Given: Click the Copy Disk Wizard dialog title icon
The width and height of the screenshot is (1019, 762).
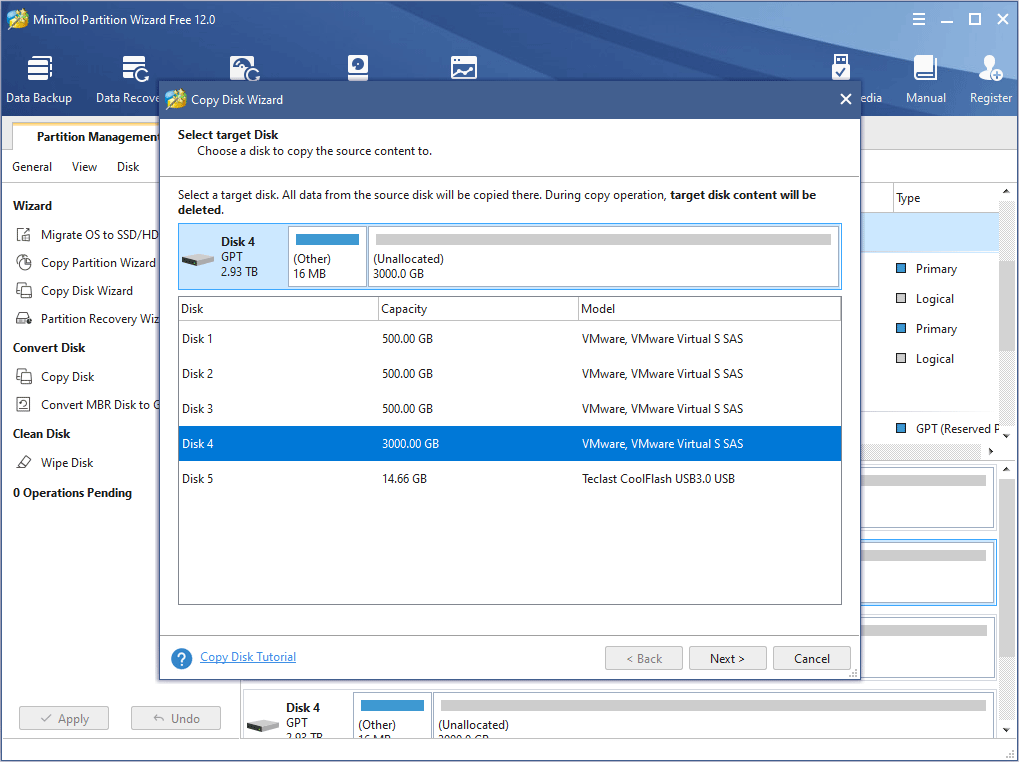Looking at the screenshot, I should coord(175,99).
